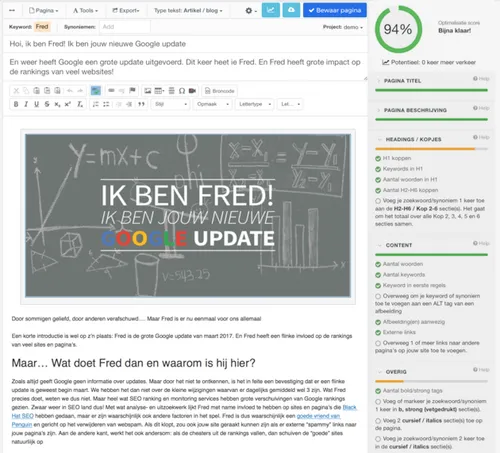The width and height of the screenshot is (500, 453).
Task: Click the Keywords in H1 check item
Action: click(399, 169)
